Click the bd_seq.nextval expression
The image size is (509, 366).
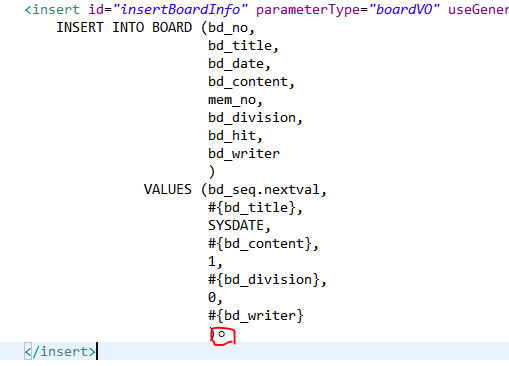coord(264,190)
